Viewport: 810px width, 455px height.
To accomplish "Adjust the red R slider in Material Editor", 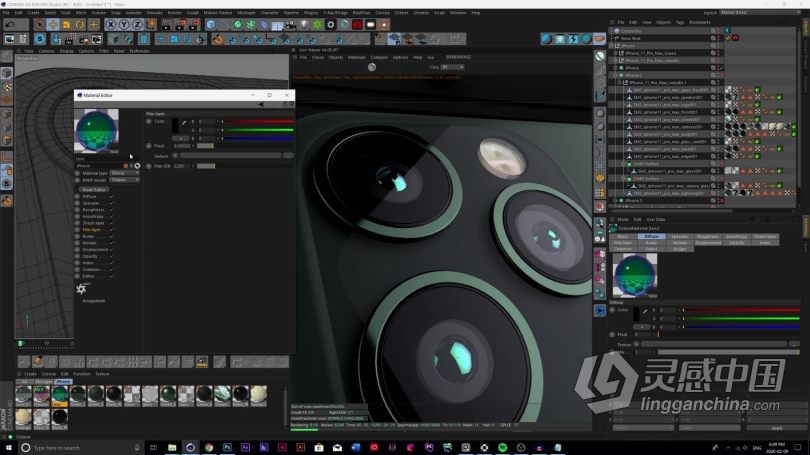I will (257, 122).
